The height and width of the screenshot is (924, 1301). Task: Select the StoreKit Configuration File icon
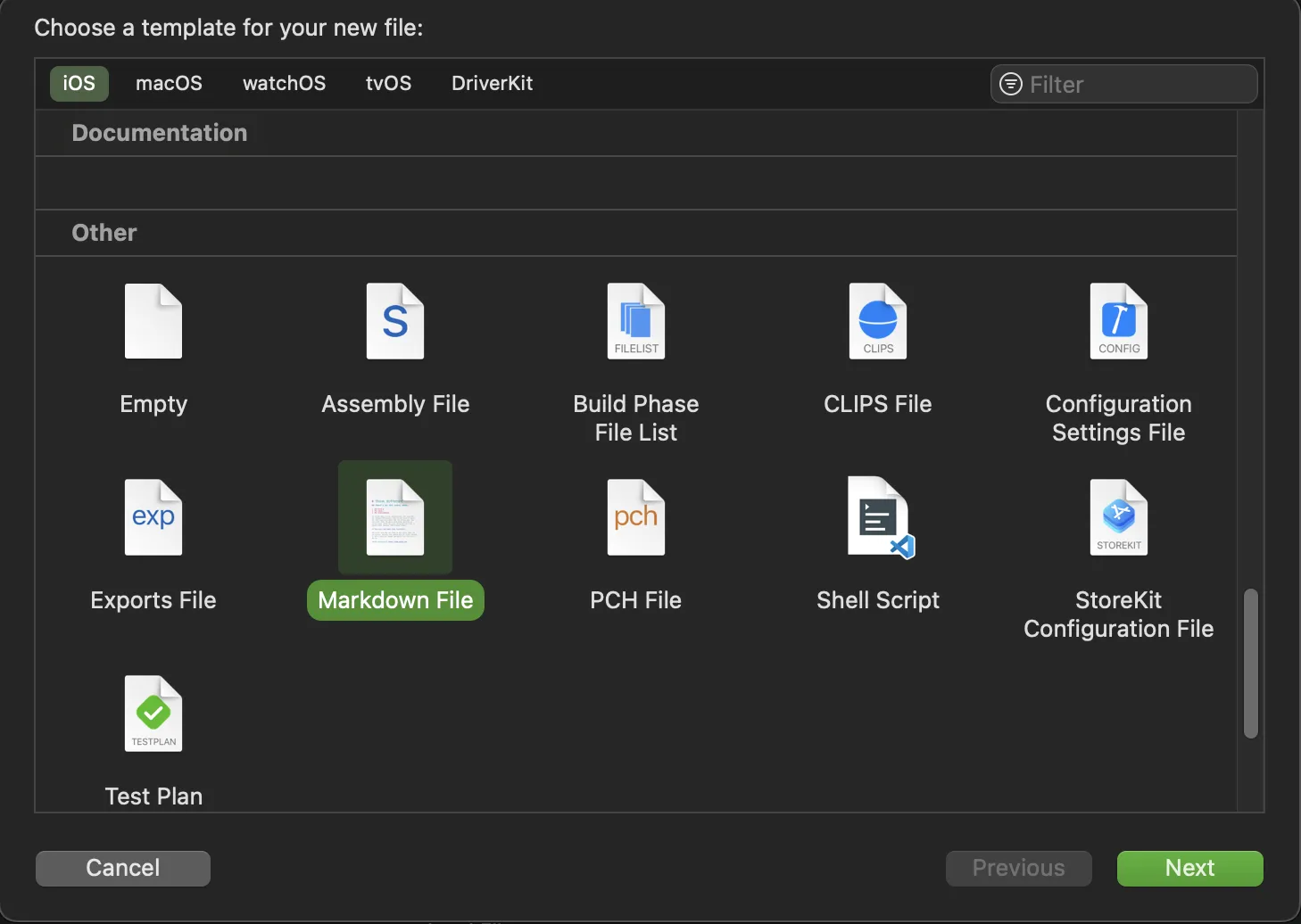point(1119,518)
